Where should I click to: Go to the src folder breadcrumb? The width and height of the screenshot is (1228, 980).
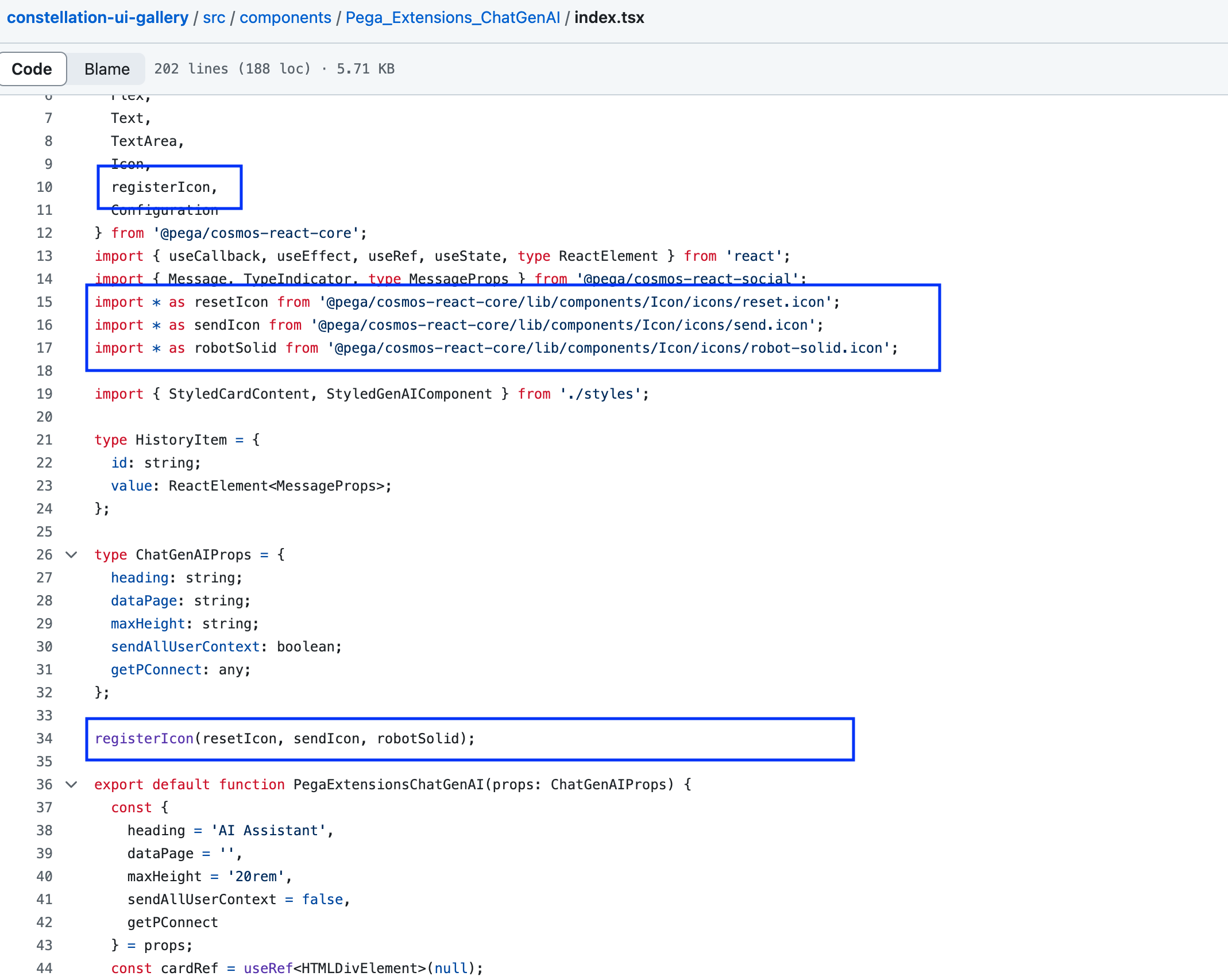click(214, 18)
